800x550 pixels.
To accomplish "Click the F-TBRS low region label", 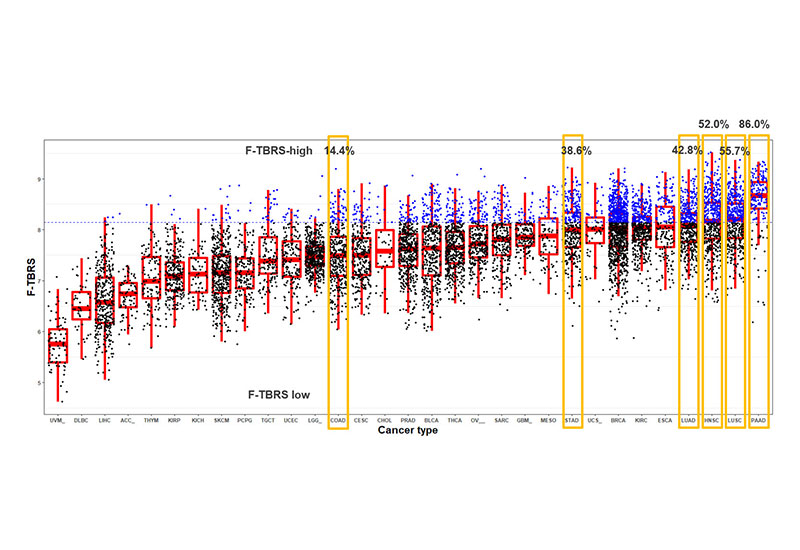I will pyautogui.click(x=280, y=395).
